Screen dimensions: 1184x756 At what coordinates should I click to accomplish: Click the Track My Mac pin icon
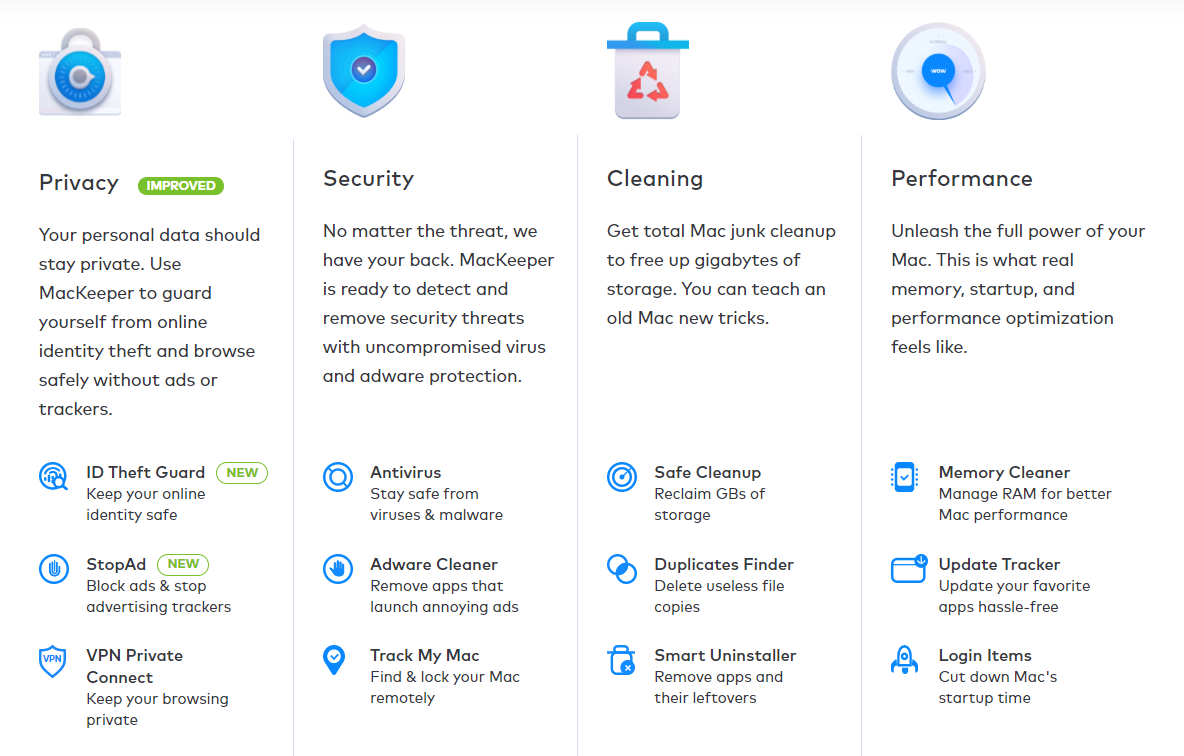click(334, 659)
